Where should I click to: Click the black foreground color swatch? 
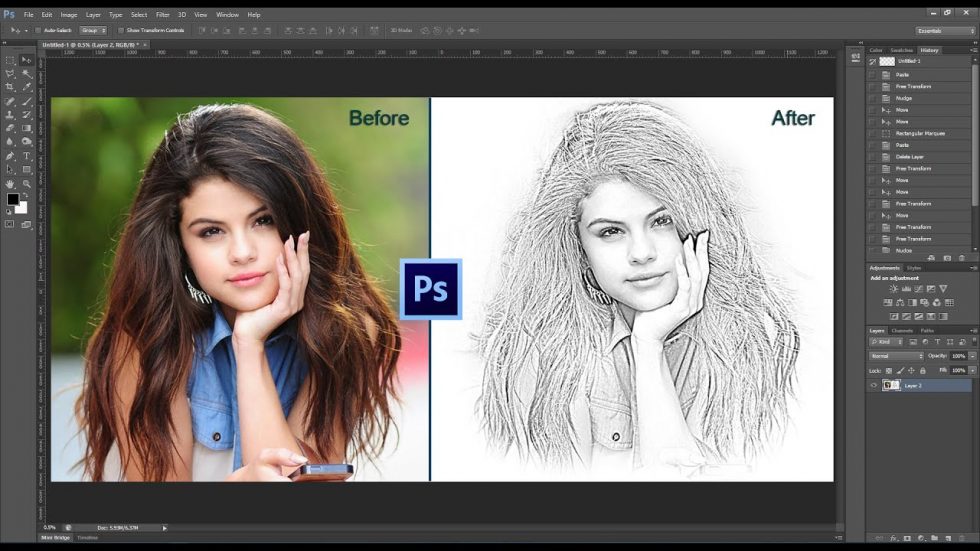[13, 199]
